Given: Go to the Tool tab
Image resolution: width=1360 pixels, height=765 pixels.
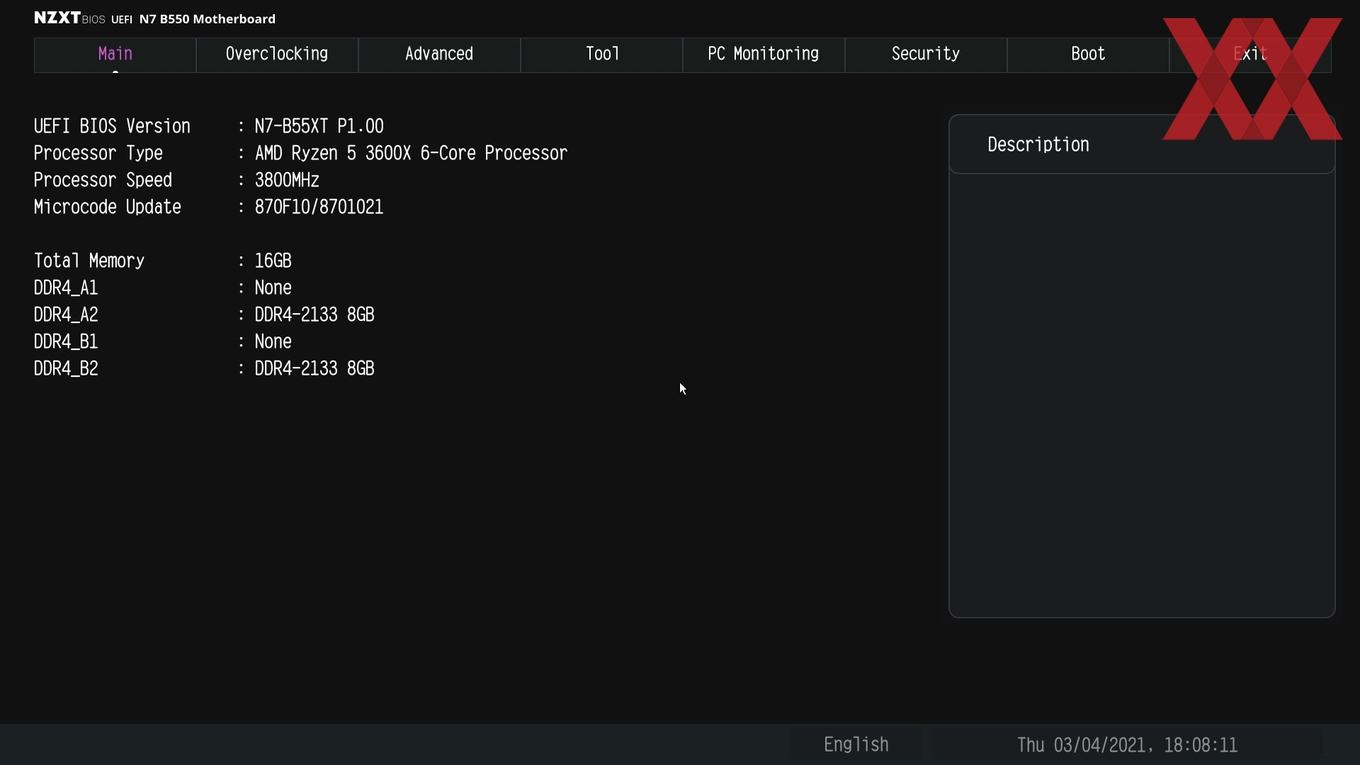Looking at the screenshot, I should tap(602, 54).
